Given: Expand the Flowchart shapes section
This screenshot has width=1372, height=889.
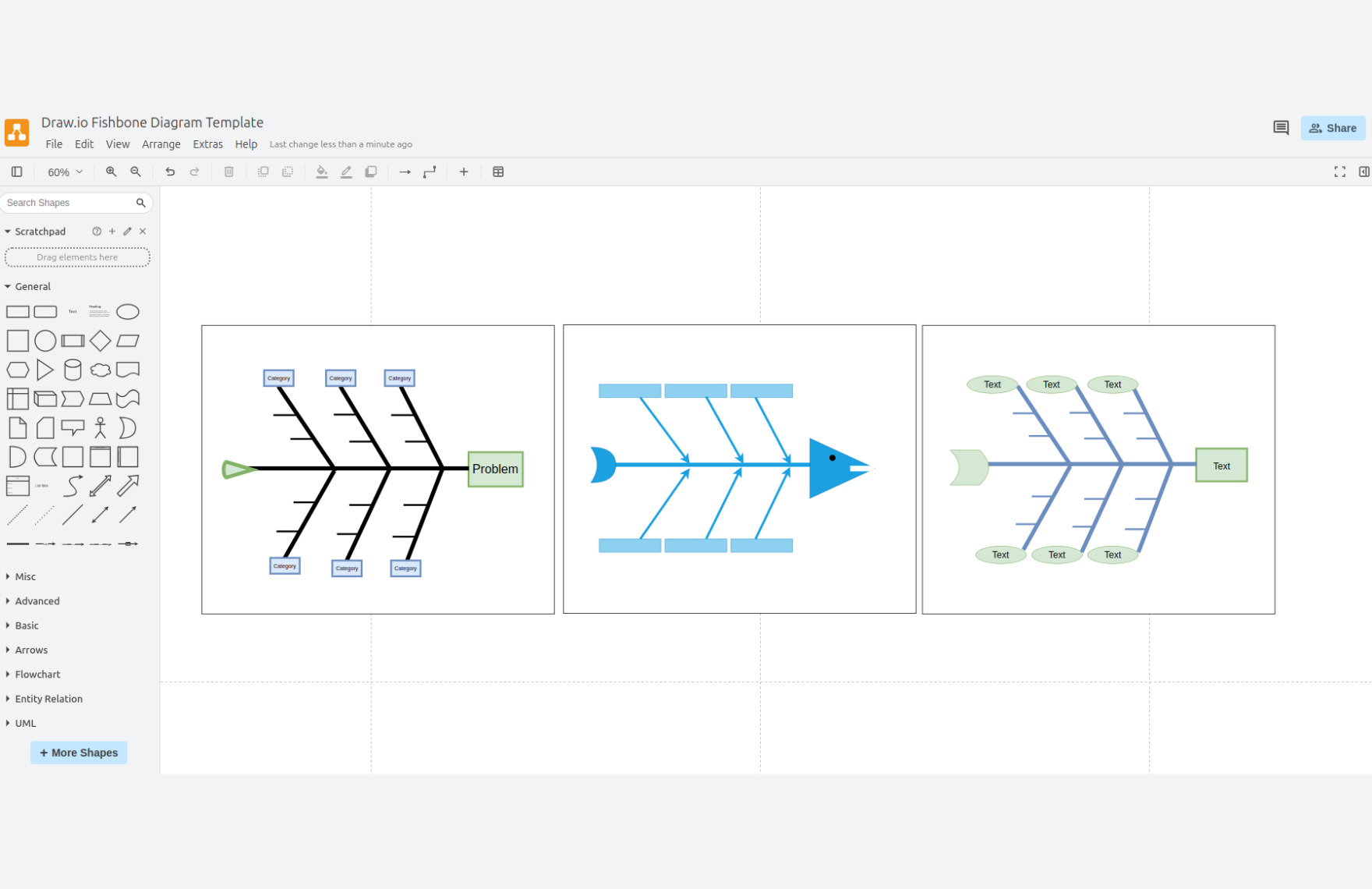Looking at the screenshot, I should click(37, 675).
